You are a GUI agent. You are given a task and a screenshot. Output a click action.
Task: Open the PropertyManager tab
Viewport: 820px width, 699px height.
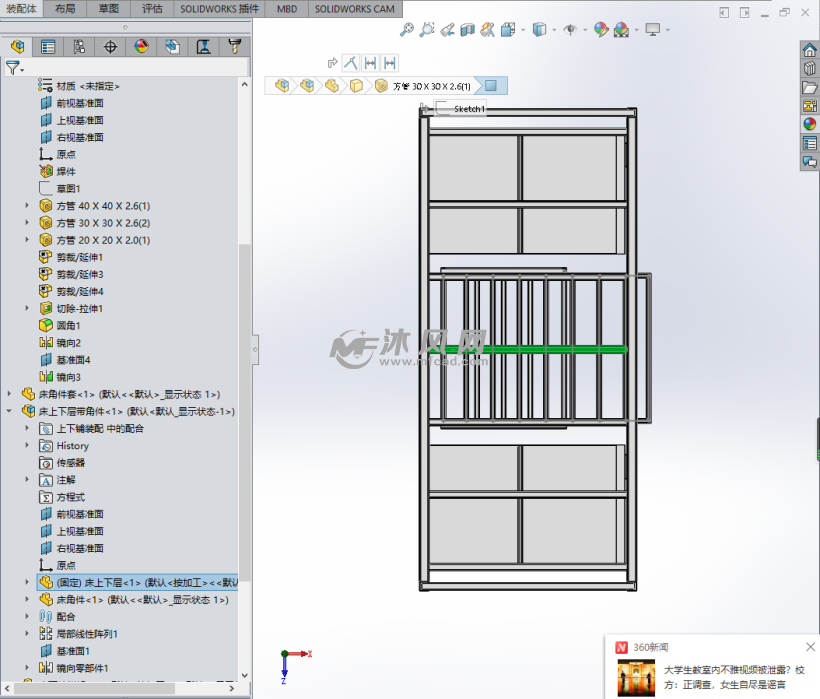48,47
